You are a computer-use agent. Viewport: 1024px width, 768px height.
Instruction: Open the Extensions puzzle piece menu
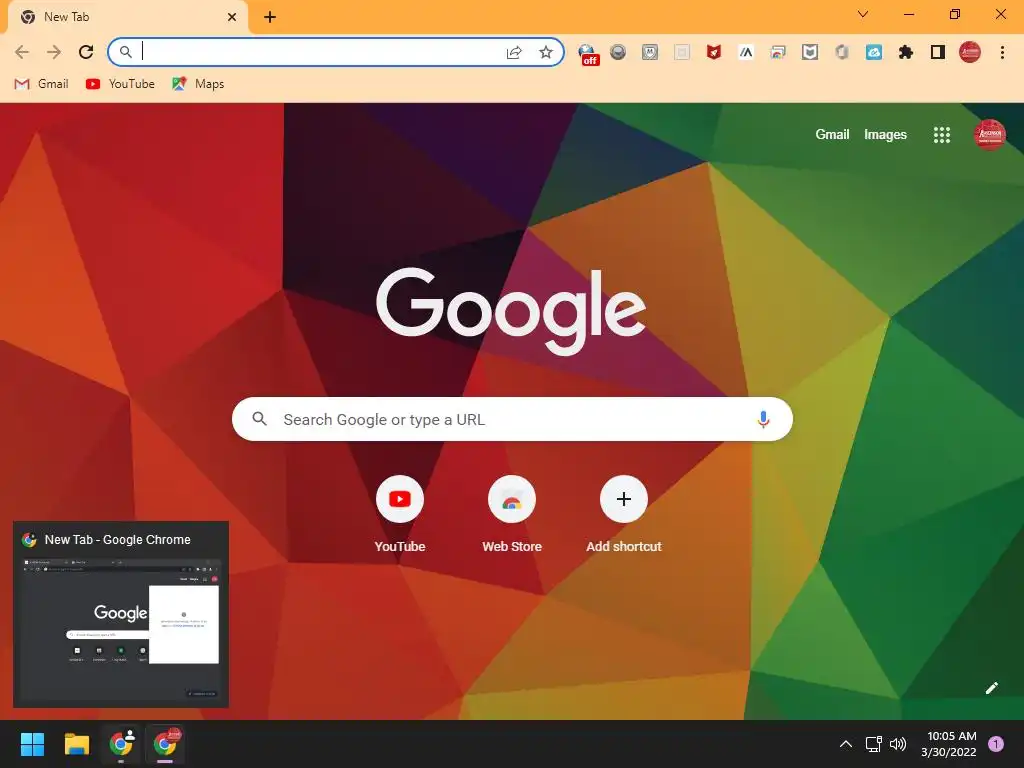tap(906, 52)
